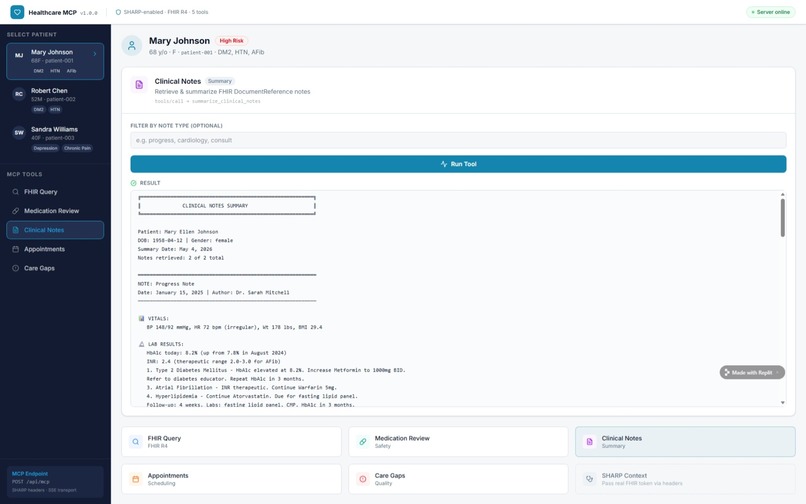Select Clinical Notes tool in sidebar

[55, 230]
